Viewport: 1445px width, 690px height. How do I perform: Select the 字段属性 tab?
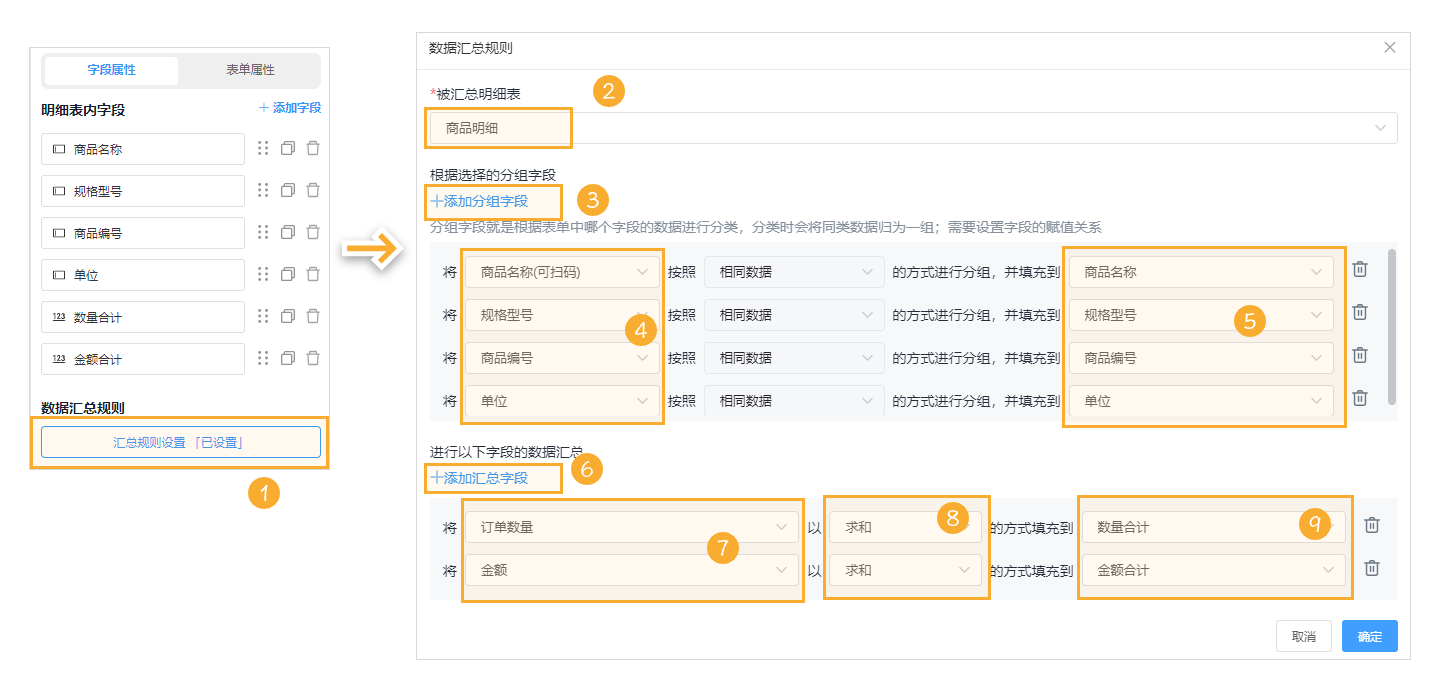pyautogui.click(x=110, y=70)
